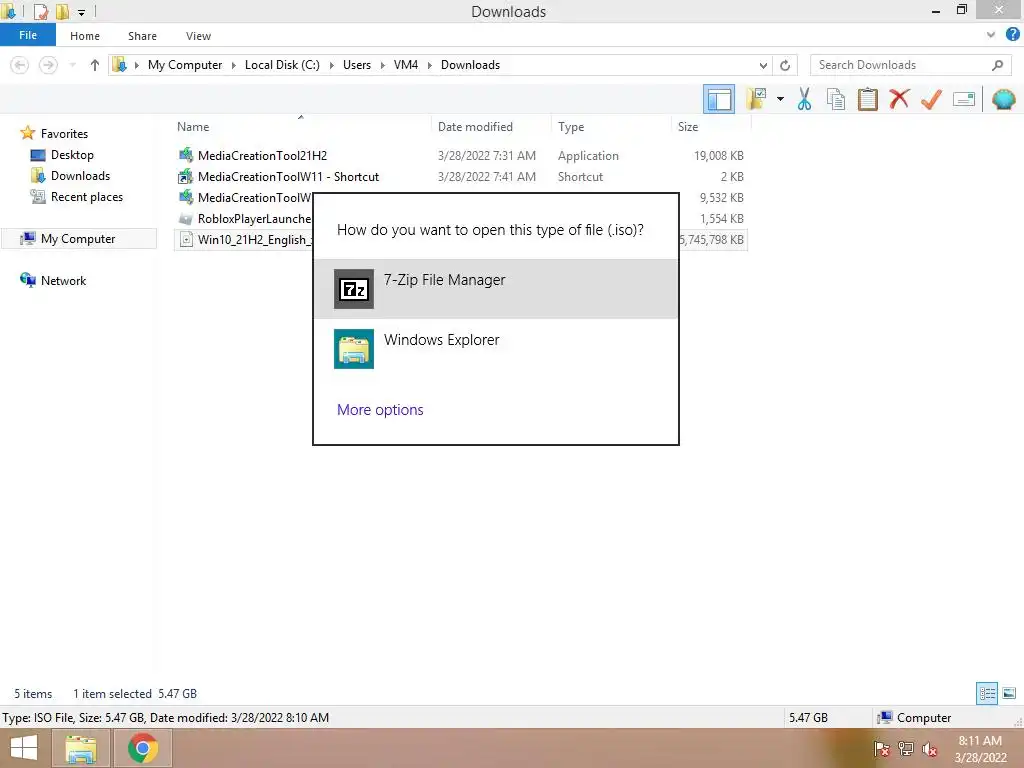Click muted volume tray icon
The width and height of the screenshot is (1024, 768).
(929, 748)
